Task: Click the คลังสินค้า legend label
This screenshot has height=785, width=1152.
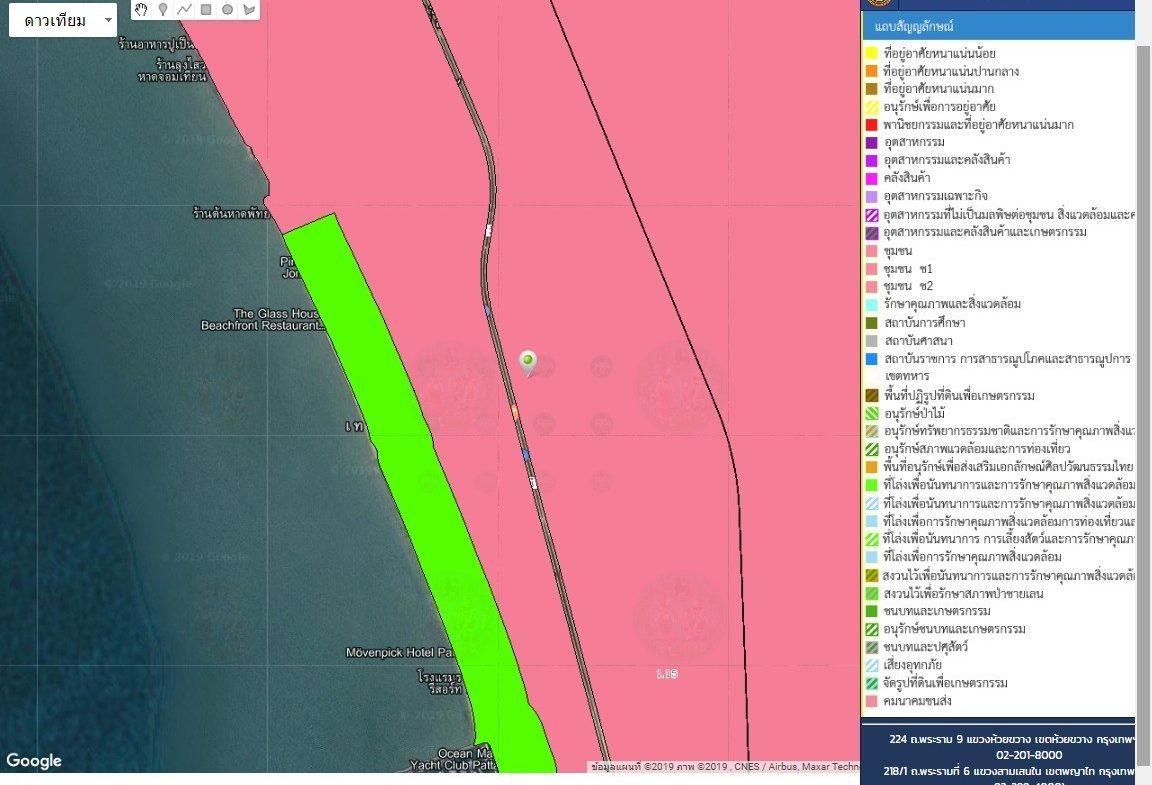Action: pos(908,179)
